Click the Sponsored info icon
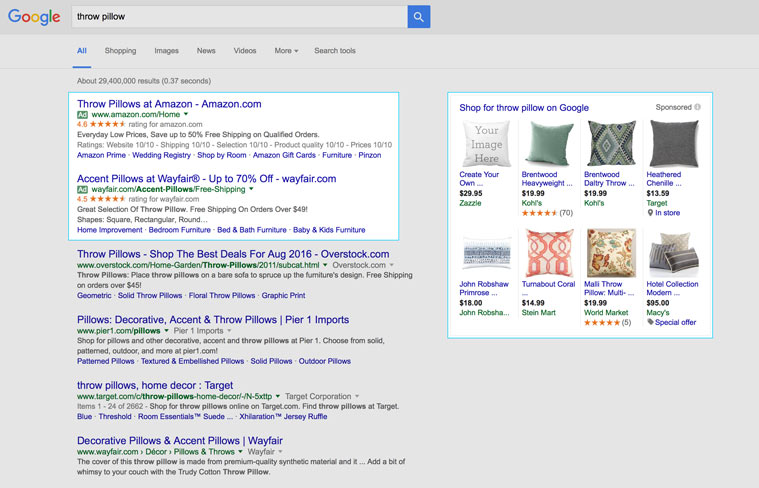759x488 pixels. coord(698,107)
